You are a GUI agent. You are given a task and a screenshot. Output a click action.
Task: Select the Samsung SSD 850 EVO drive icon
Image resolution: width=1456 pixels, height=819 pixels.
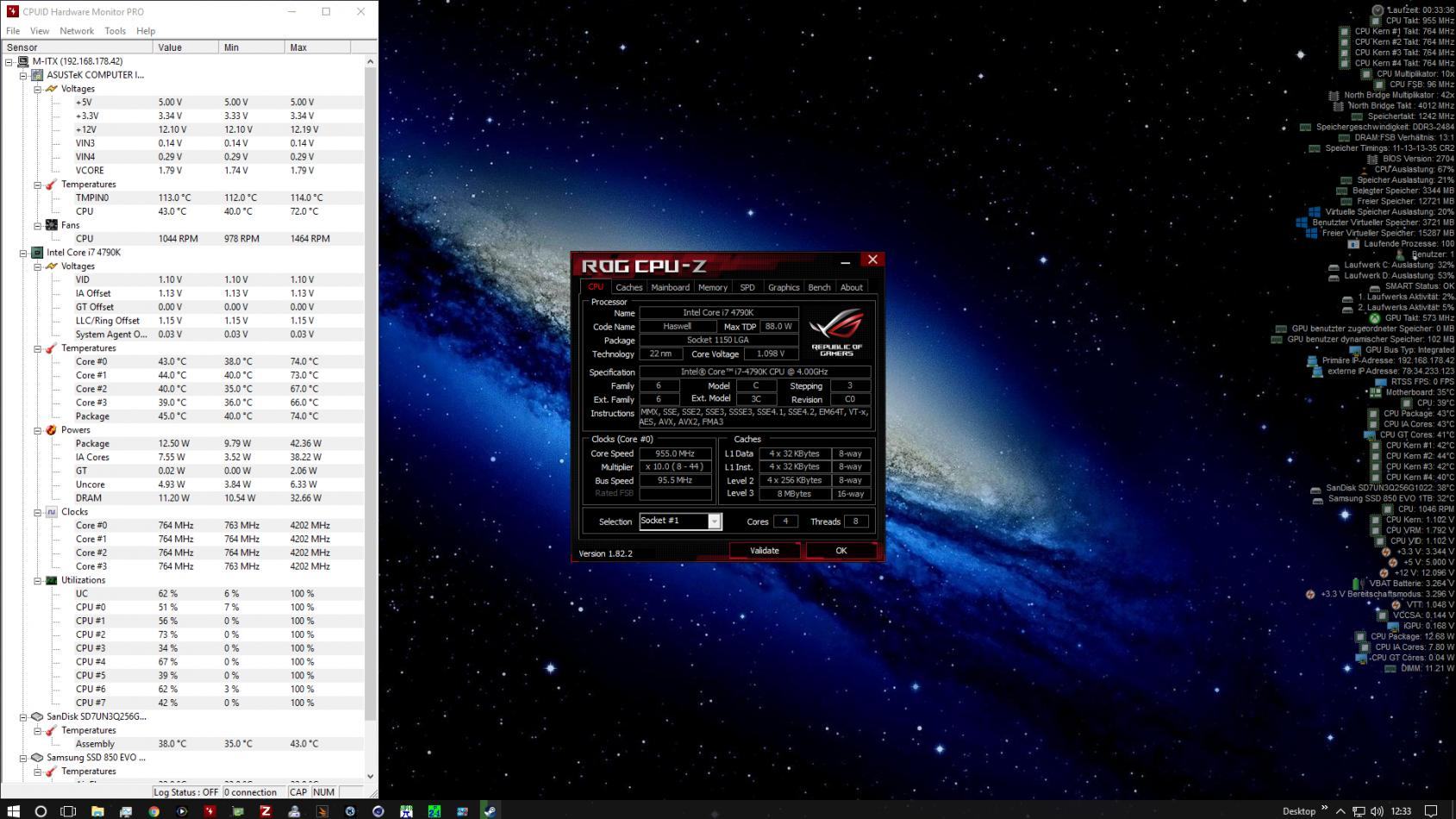[x=37, y=758]
